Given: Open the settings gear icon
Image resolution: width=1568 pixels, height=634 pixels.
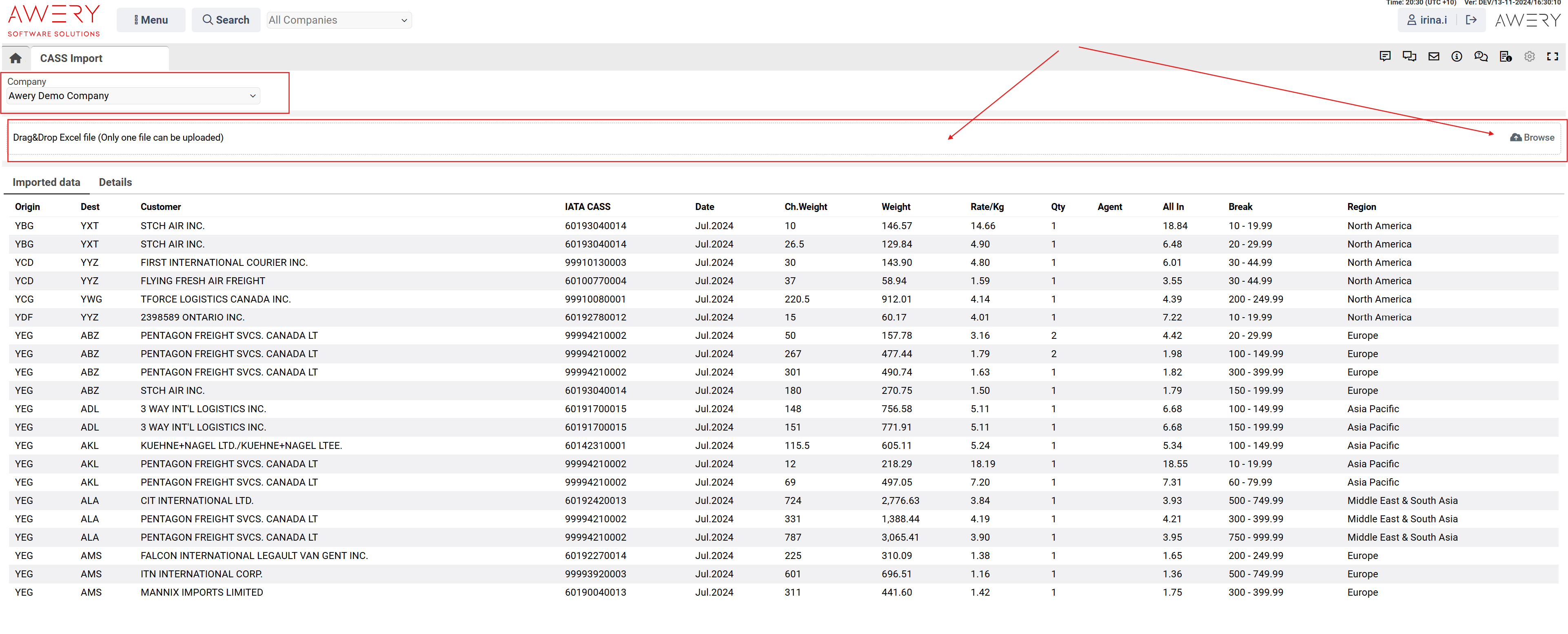Looking at the screenshot, I should click(x=1529, y=57).
